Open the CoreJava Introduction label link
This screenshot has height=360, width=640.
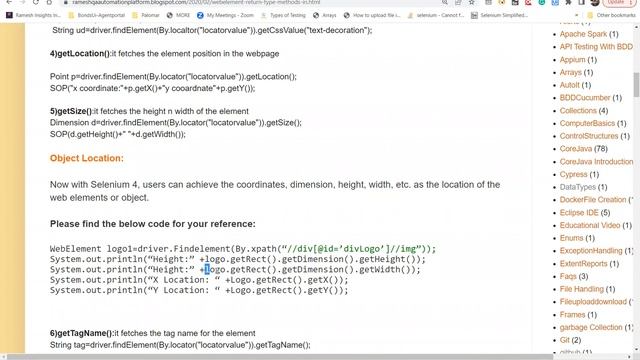pos(596,162)
